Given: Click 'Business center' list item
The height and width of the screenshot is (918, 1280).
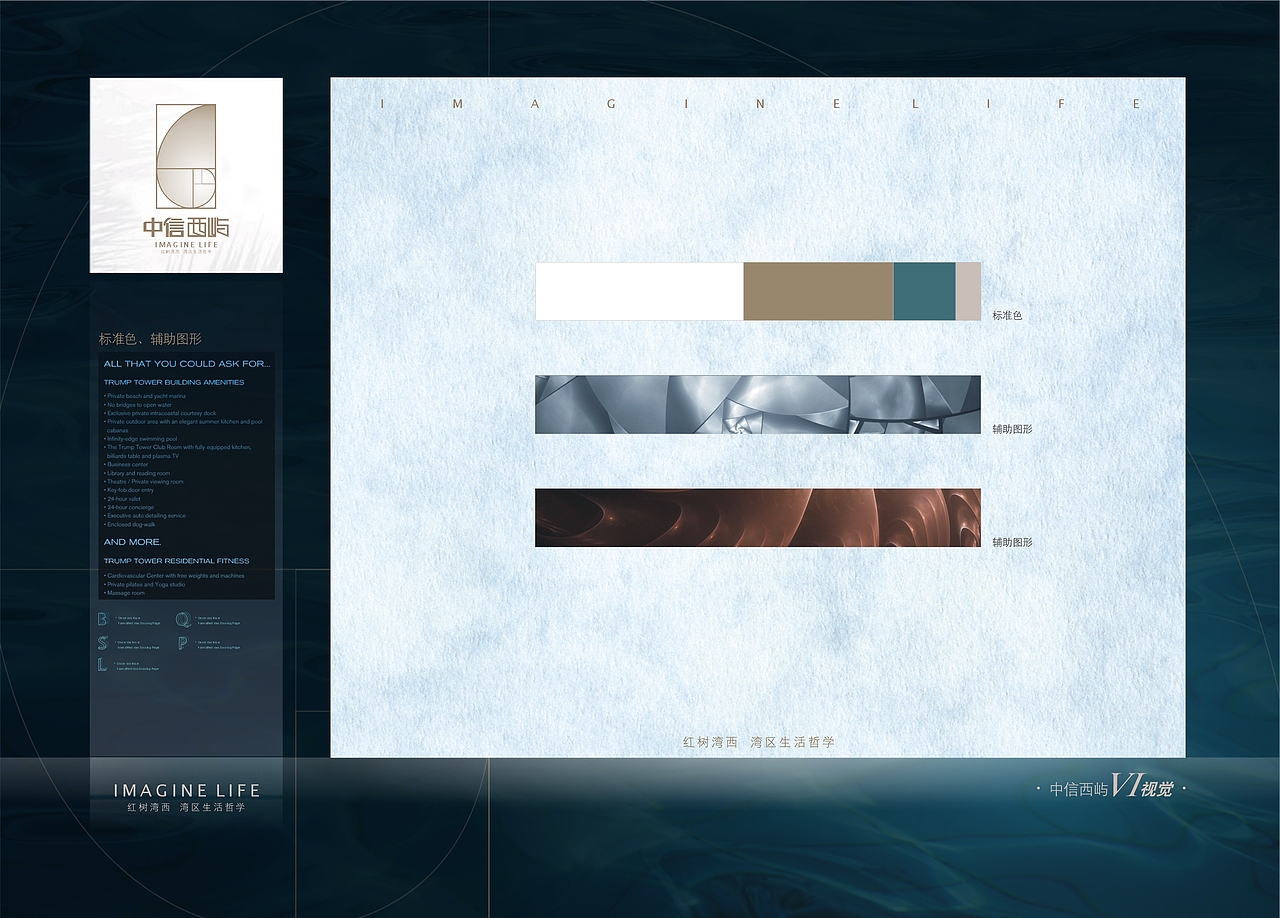Looking at the screenshot, I should coord(127,465).
